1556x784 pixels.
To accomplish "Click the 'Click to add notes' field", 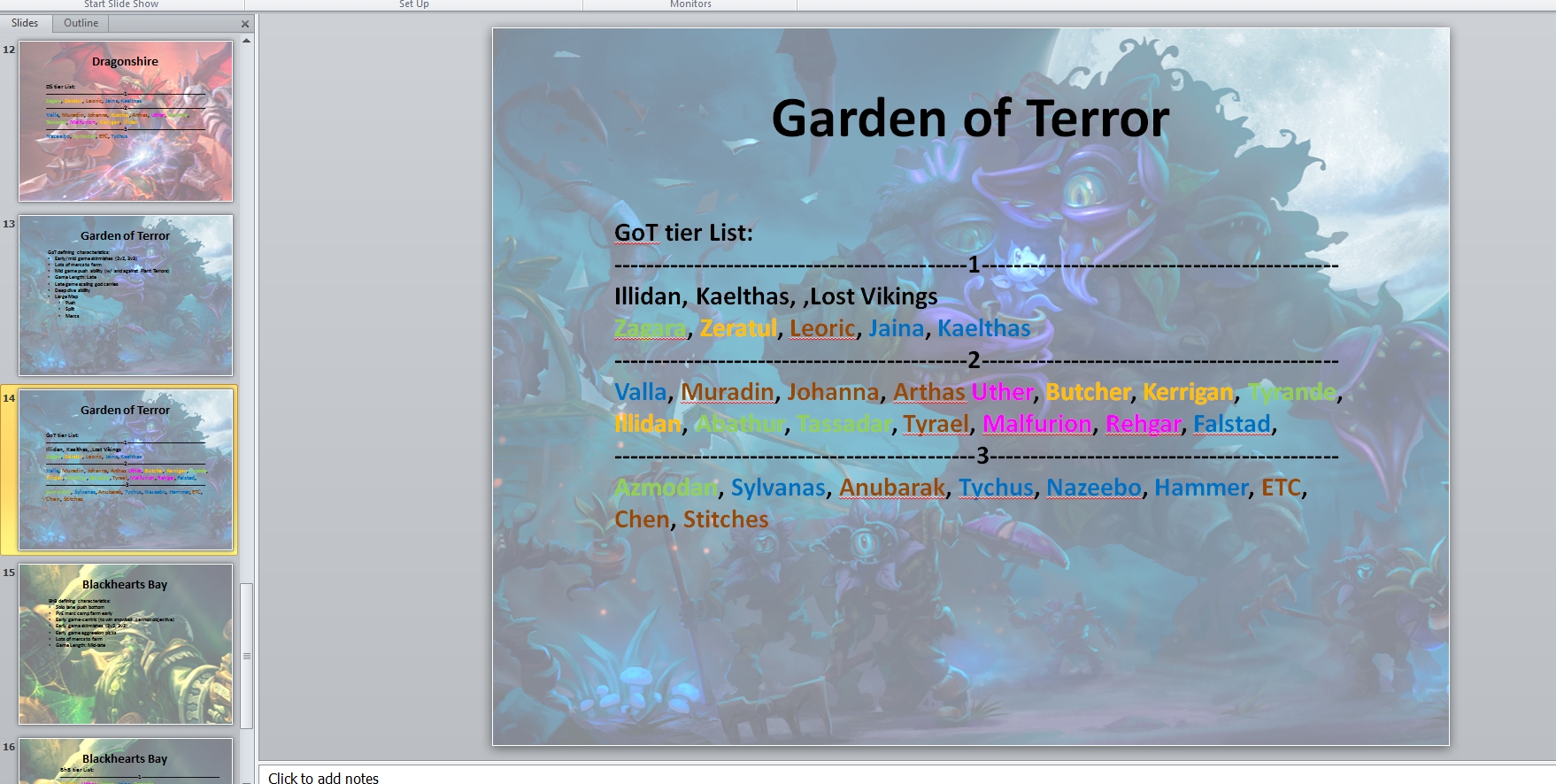I will (x=907, y=777).
